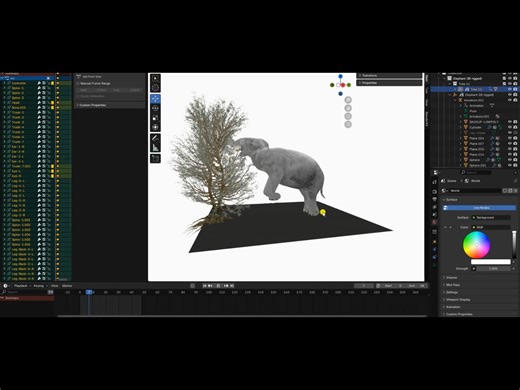The width and height of the screenshot is (520, 390).
Task: Toggle mute checkbox on Spine-1 channel
Action: click(44, 88)
